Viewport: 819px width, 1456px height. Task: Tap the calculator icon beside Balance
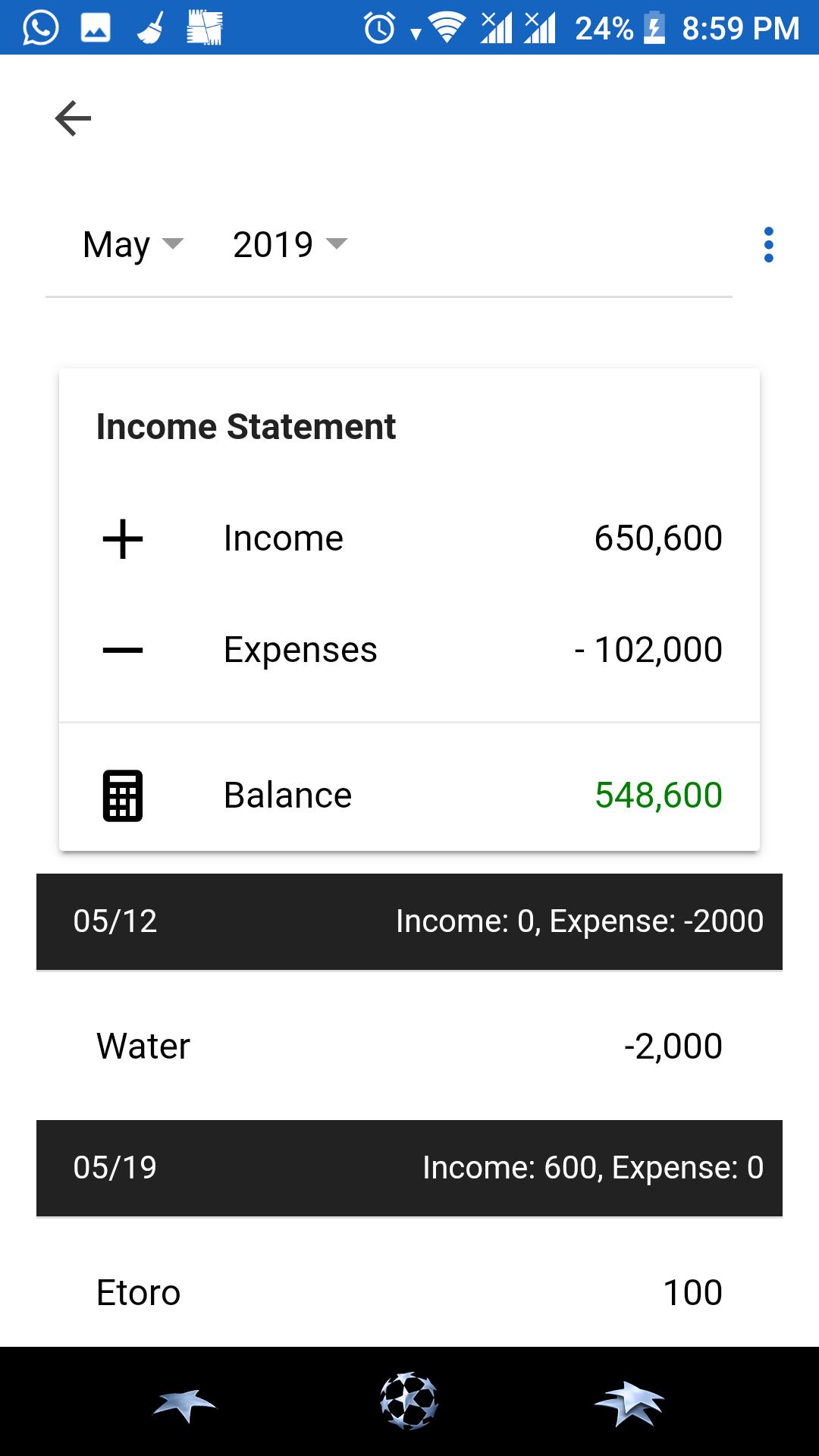point(122,795)
